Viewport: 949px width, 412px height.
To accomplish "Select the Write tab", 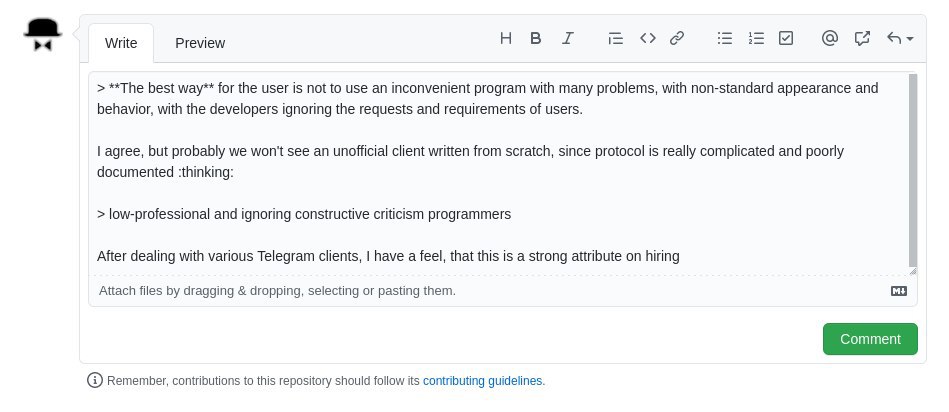I will tap(121, 43).
